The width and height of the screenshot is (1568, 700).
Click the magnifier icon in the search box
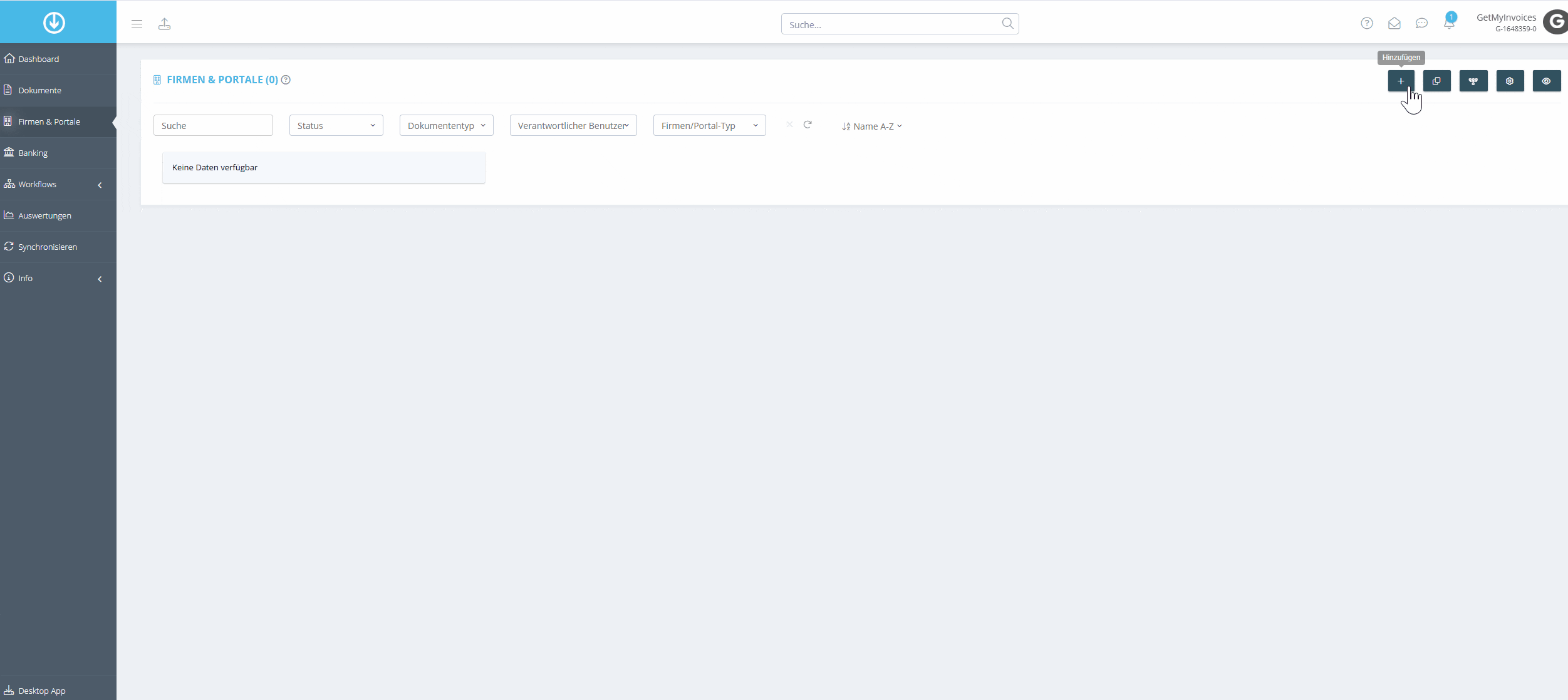pyautogui.click(x=1007, y=24)
